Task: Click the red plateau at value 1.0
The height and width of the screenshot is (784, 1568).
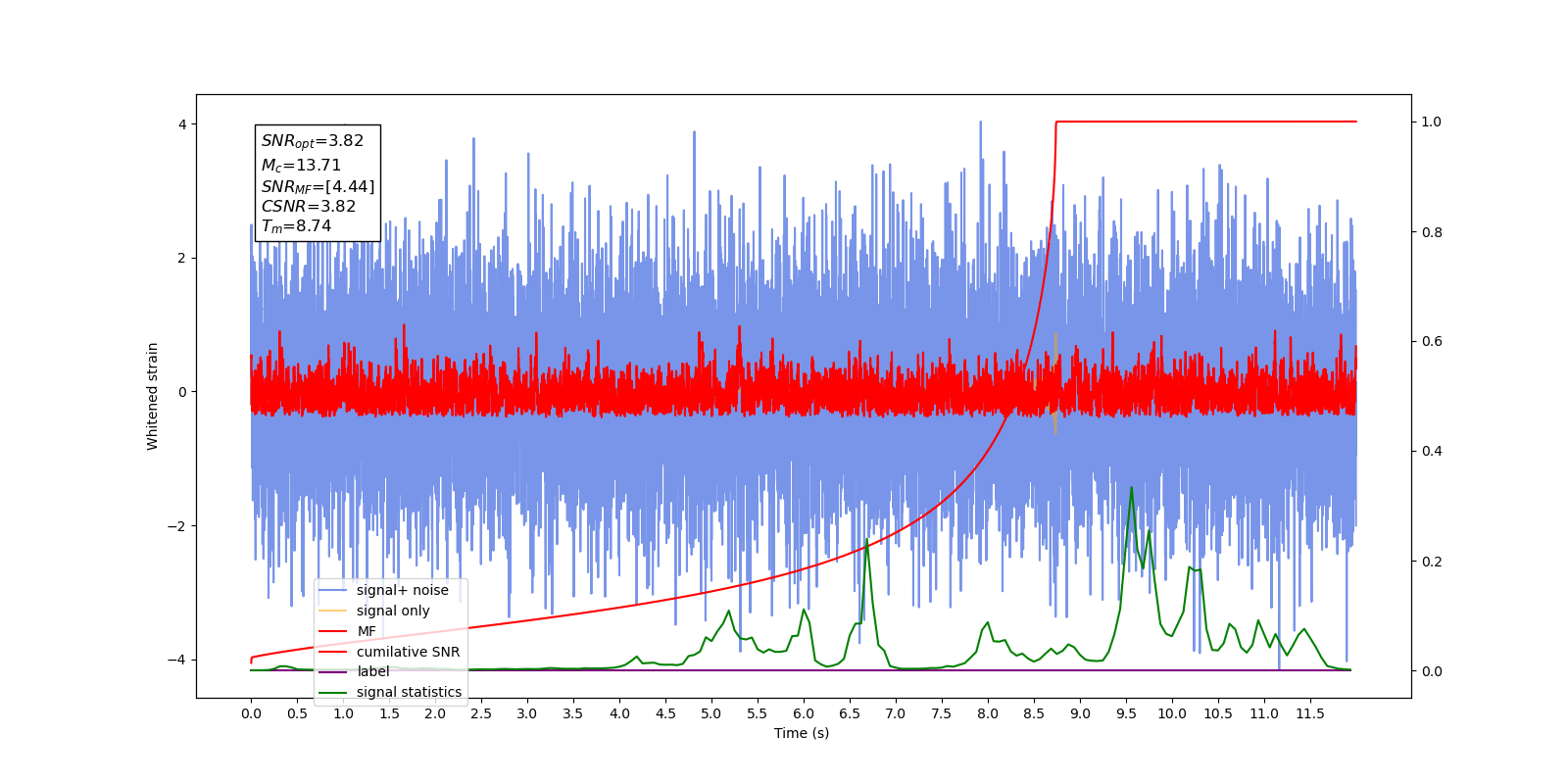Action: click(x=1206, y=122)
